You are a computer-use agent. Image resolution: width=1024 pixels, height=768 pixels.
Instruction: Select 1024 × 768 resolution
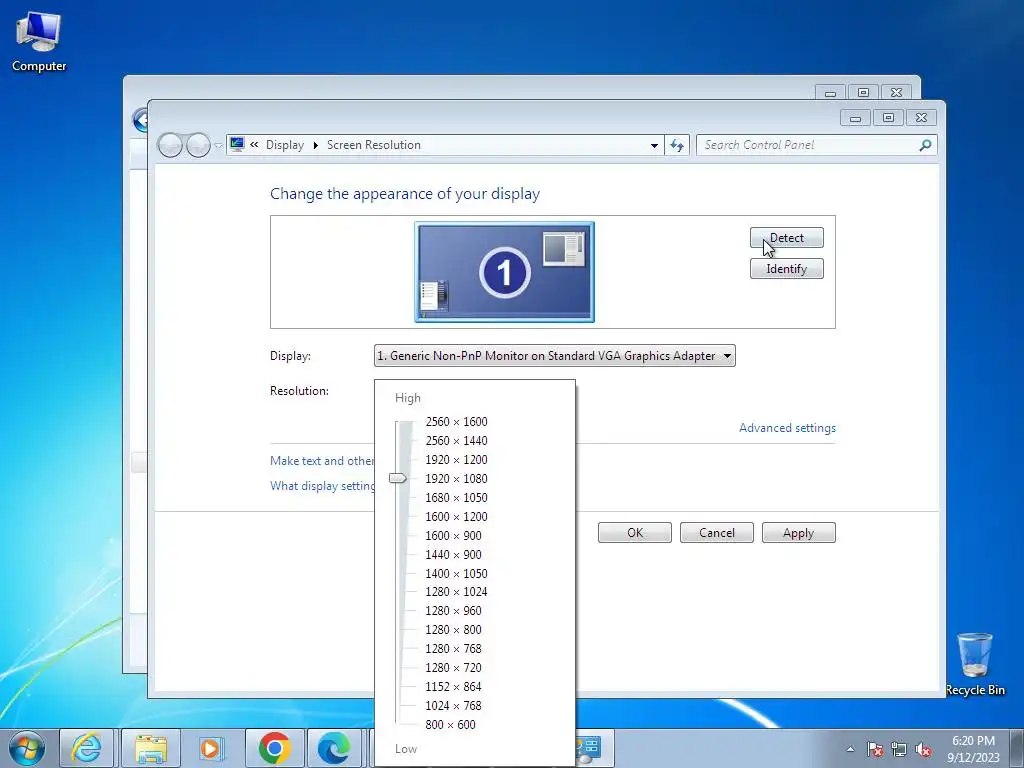click(x=454, y=705)
